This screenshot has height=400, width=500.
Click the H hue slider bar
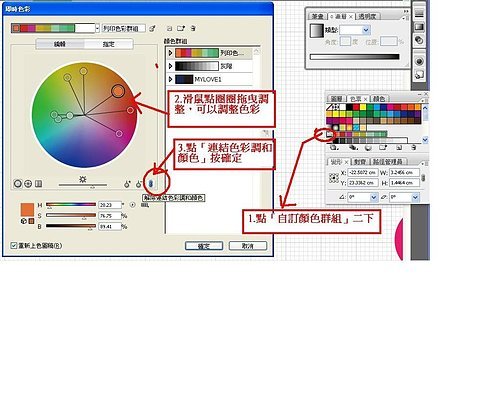(71, 204)
